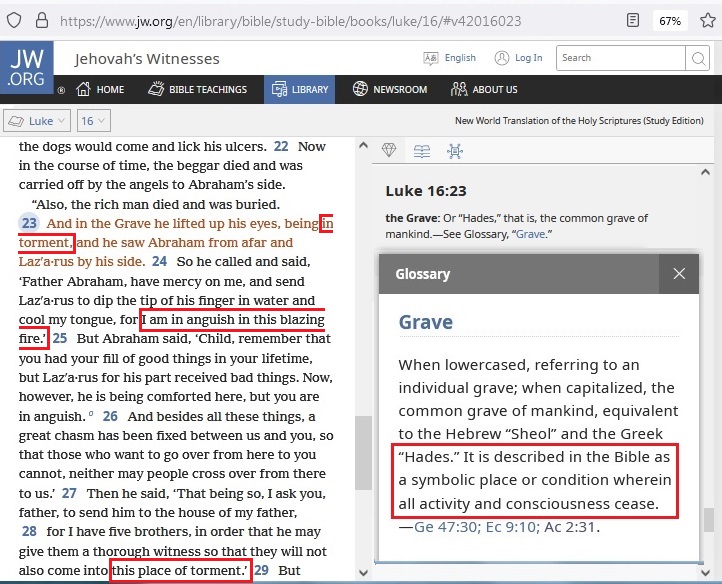Viewport: 722px width, 584px height.
Task: Click the JW.ORG logo
Action: click(27, 67)
